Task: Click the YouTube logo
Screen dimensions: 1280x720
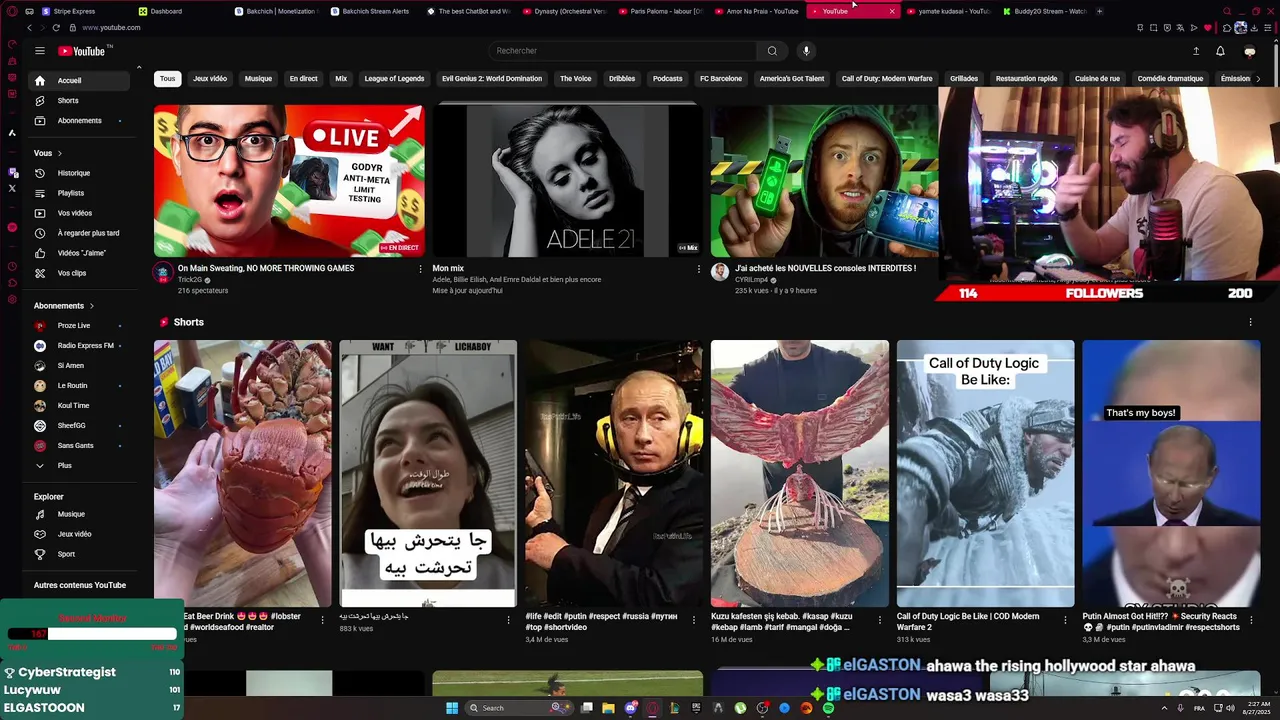Action: click(x=82, y=51)
